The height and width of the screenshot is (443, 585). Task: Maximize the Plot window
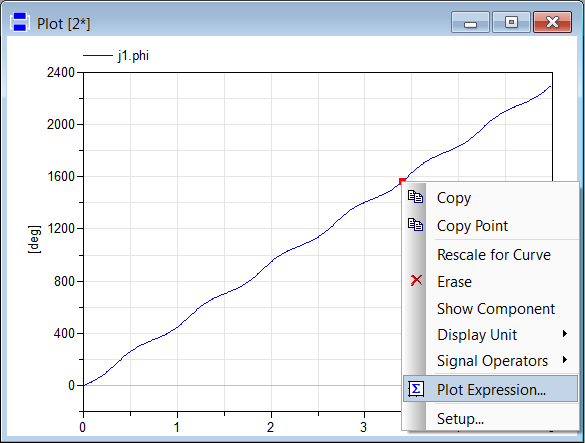click(512, 22)
